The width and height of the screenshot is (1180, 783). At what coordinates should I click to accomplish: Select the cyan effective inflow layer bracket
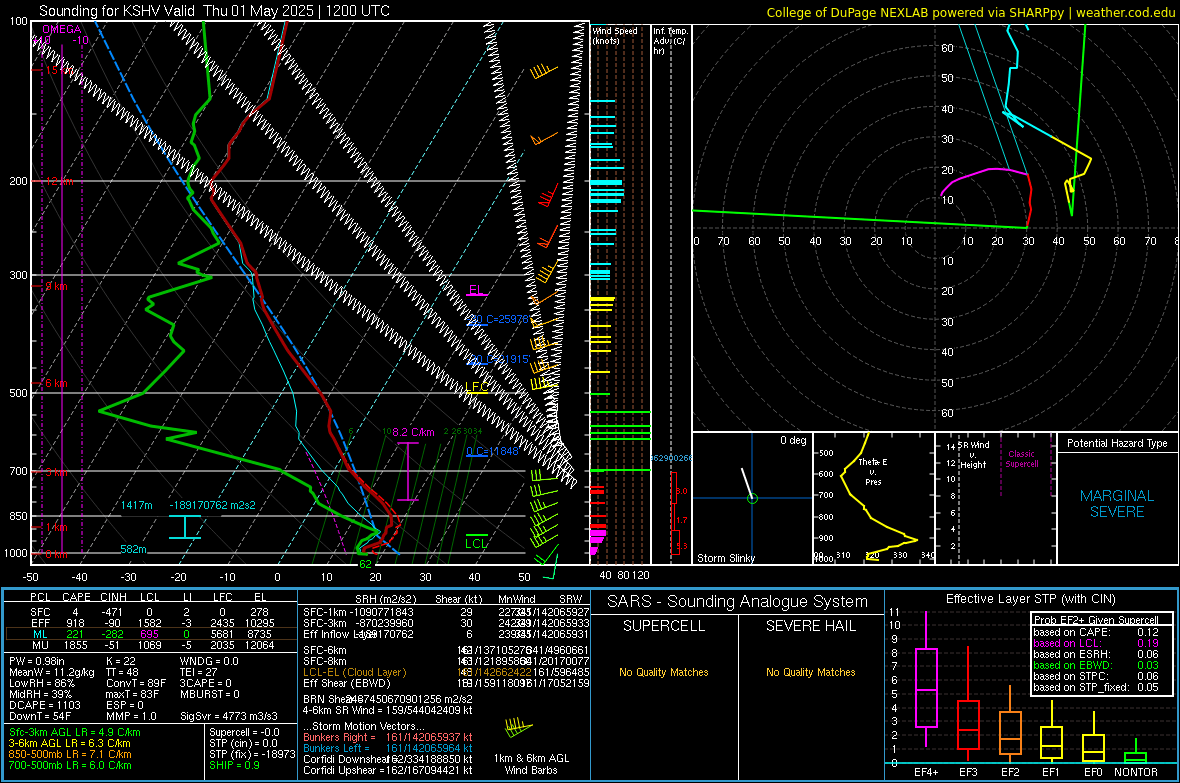coord(184,527)
